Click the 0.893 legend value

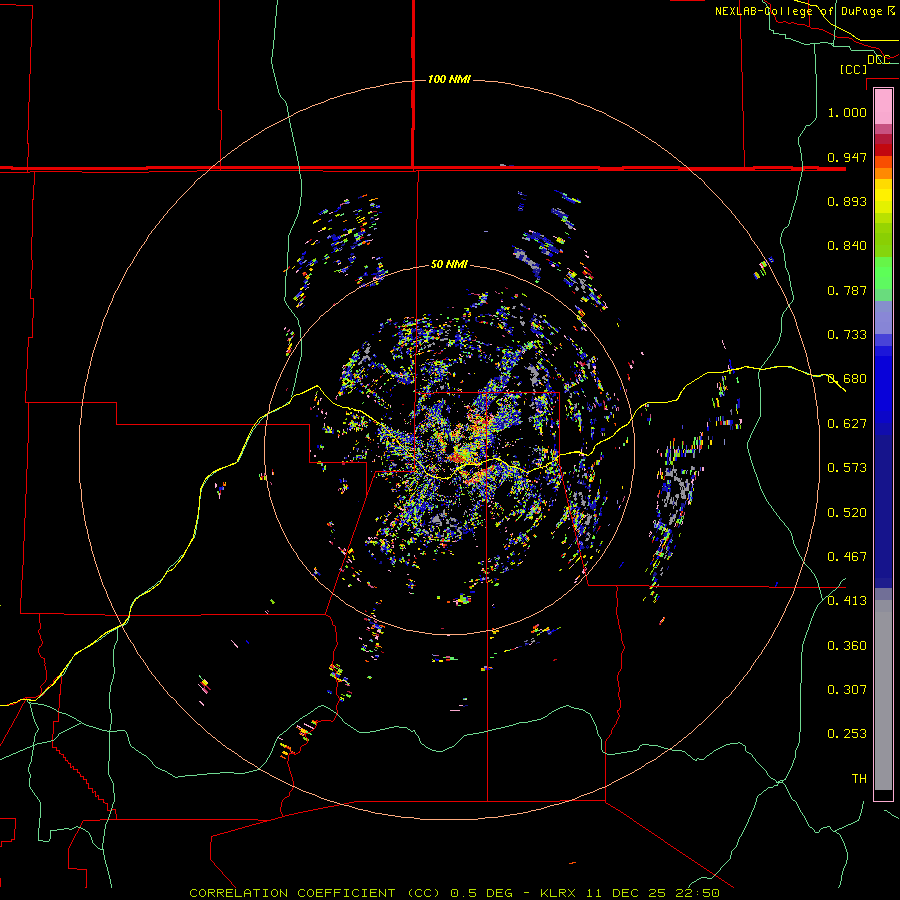847,201
